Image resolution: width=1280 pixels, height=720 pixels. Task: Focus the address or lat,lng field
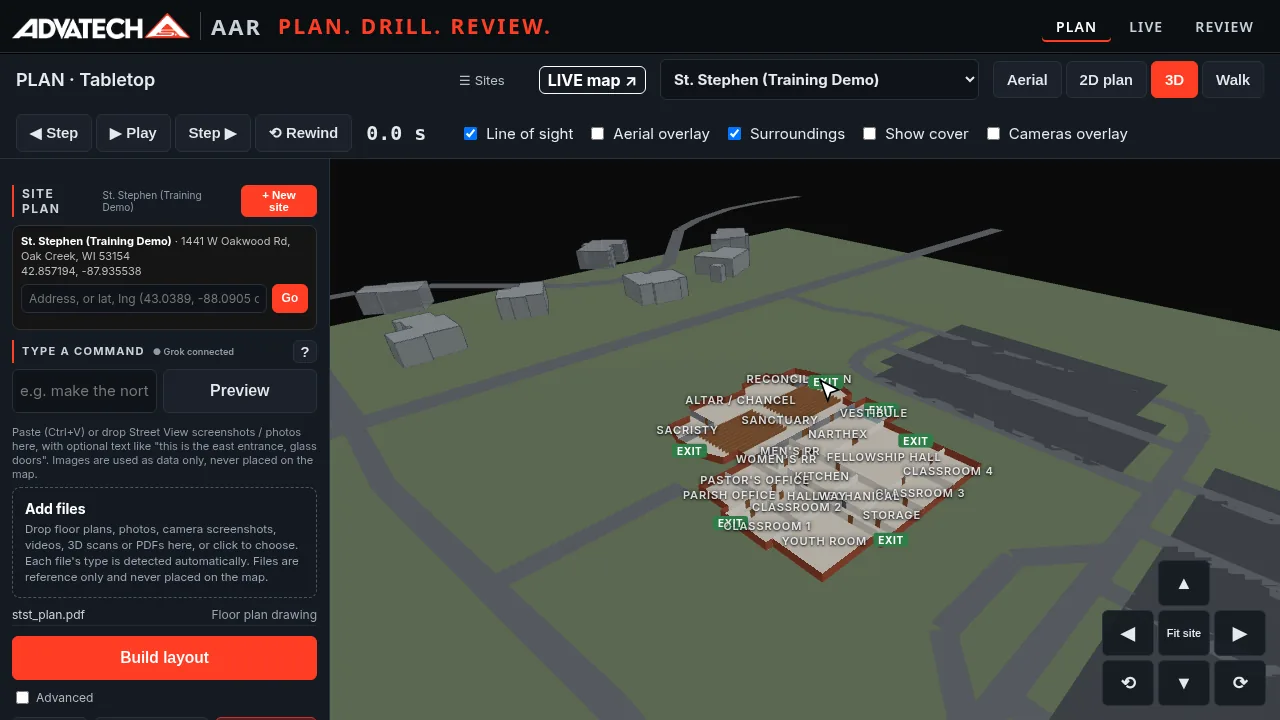click(144, 298)
